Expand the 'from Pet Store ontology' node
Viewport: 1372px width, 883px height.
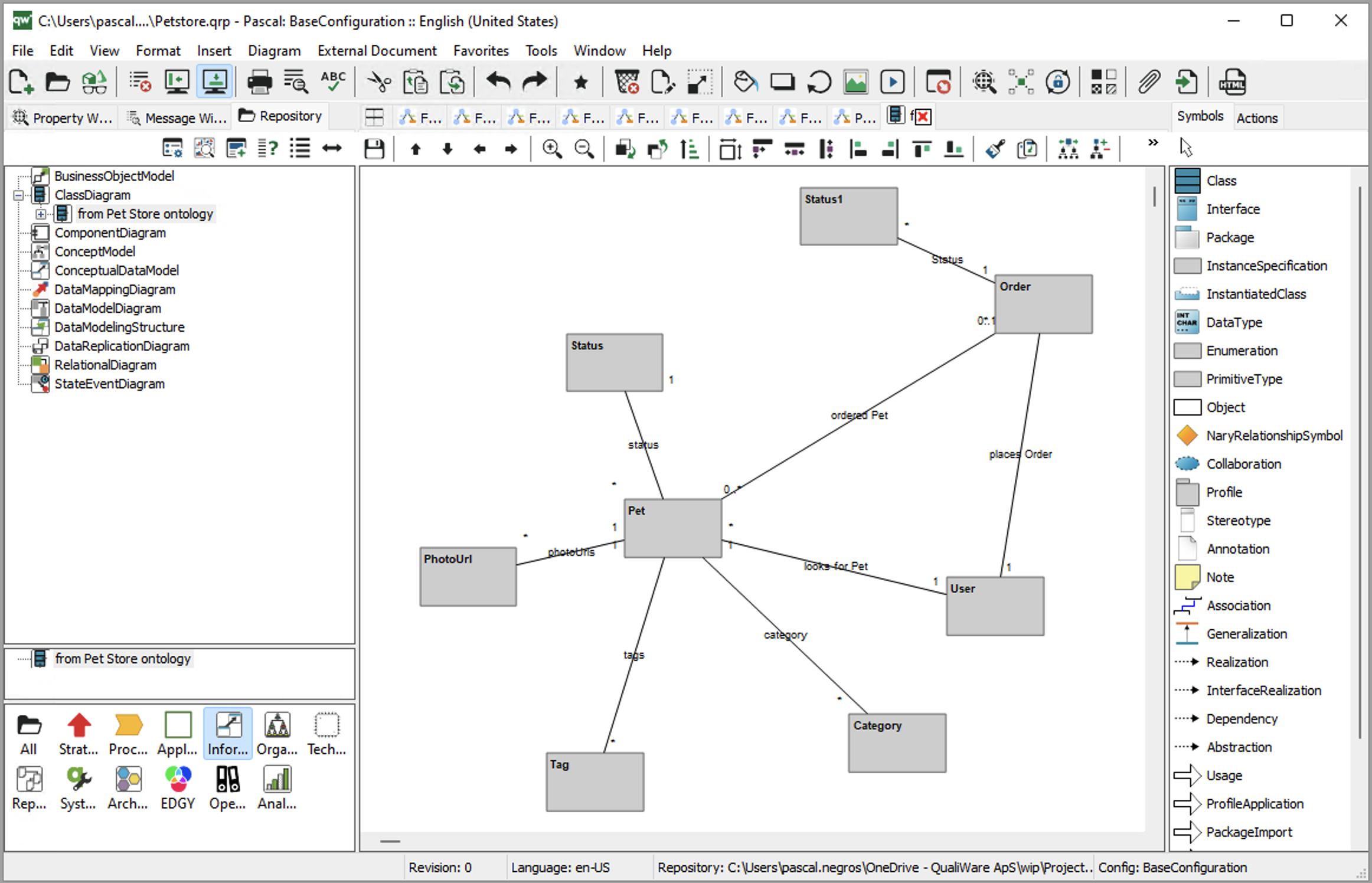coord(41,214)
